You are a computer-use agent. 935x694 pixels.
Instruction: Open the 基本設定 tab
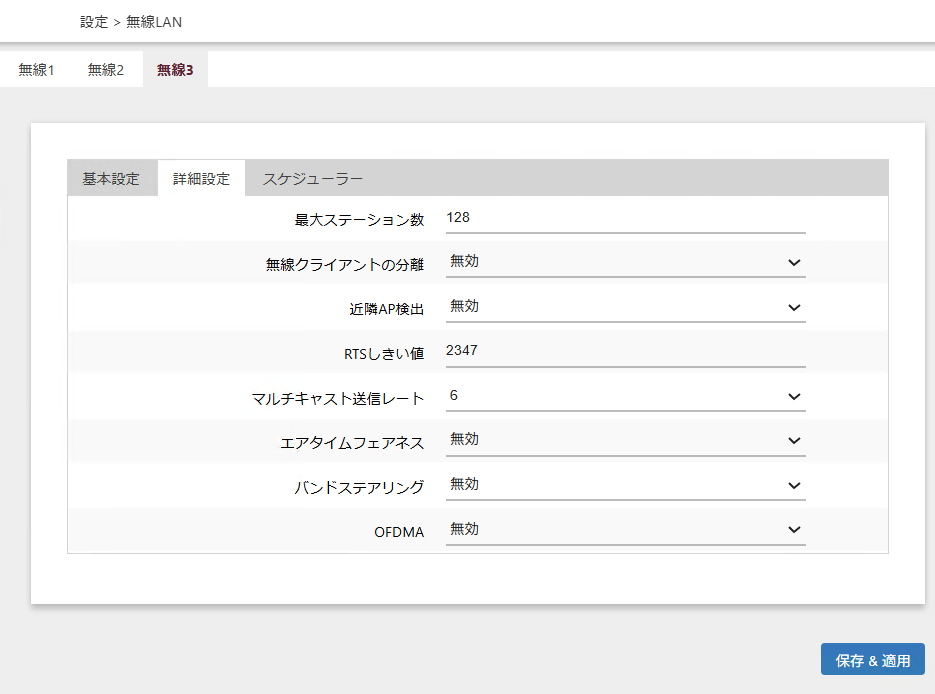tap(111, 179)
